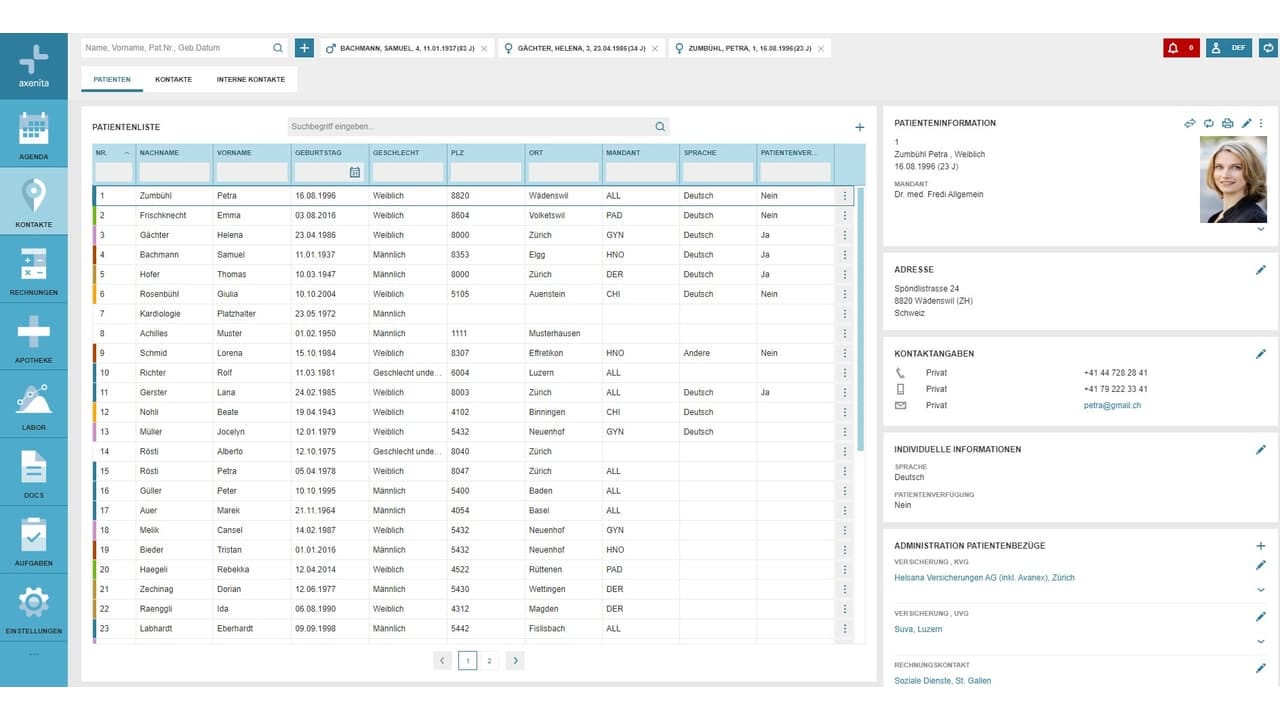The height and width of the screenshot is (720, 1280).
Task: Expand patient information details chevron
Action: pos(1260,229)
